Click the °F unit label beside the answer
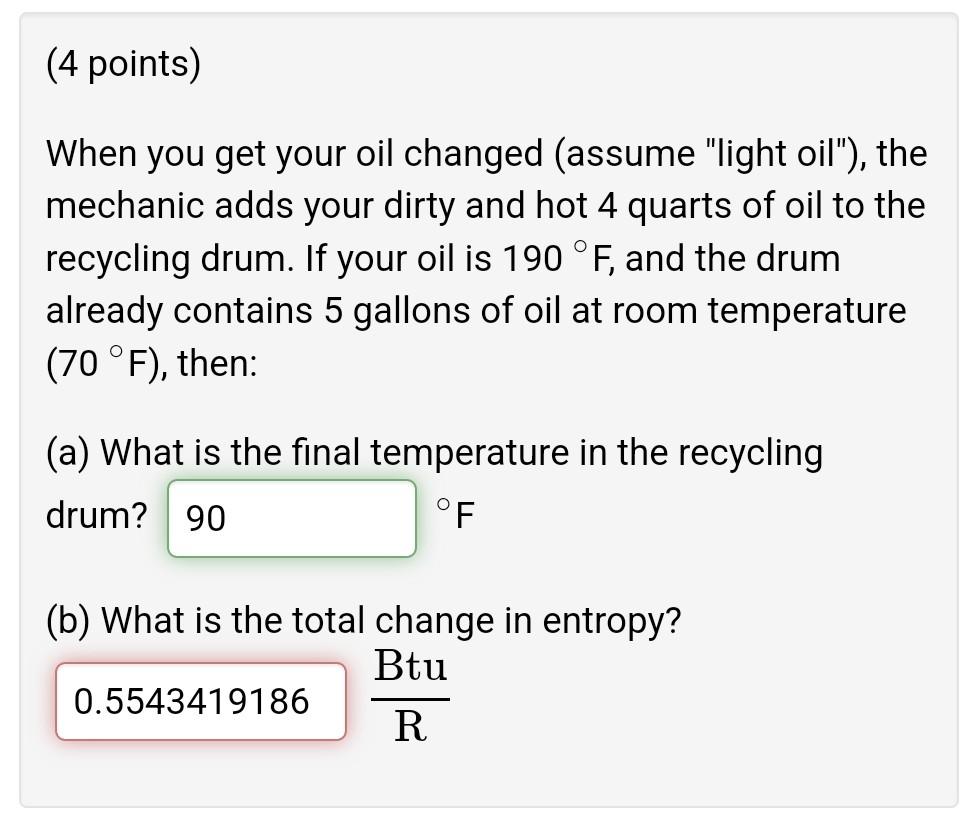 tap(455, 515)
